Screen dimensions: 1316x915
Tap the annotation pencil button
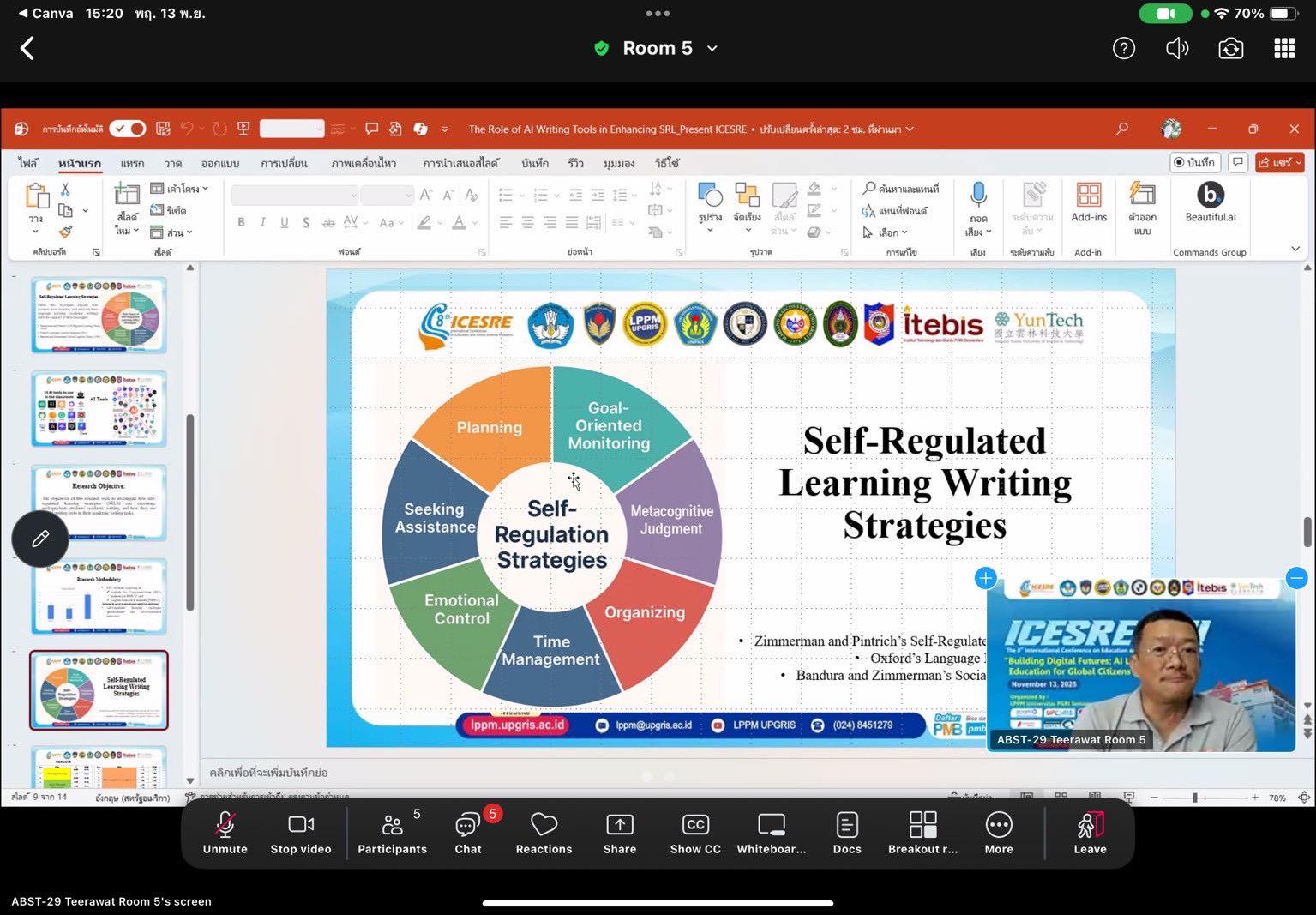pos(40,539)
